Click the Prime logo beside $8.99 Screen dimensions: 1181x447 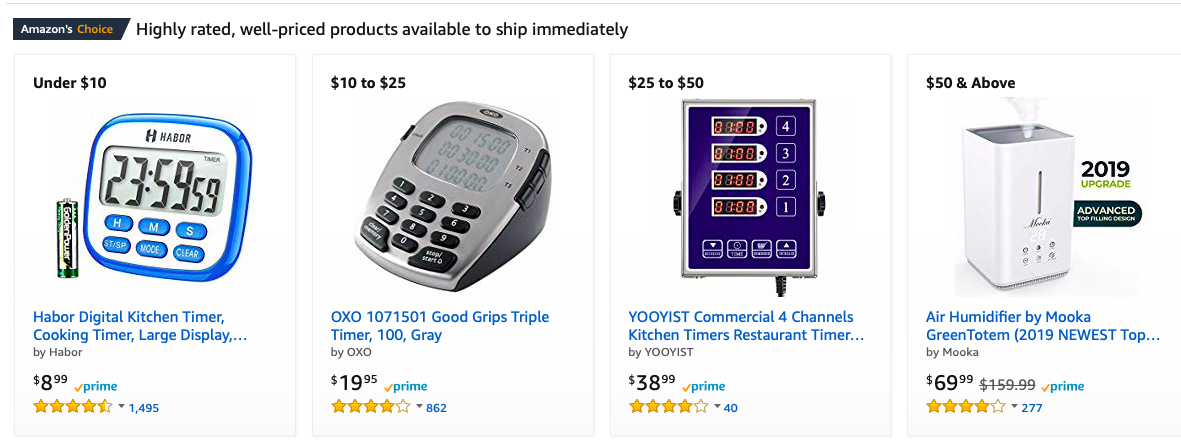point(96,386)
